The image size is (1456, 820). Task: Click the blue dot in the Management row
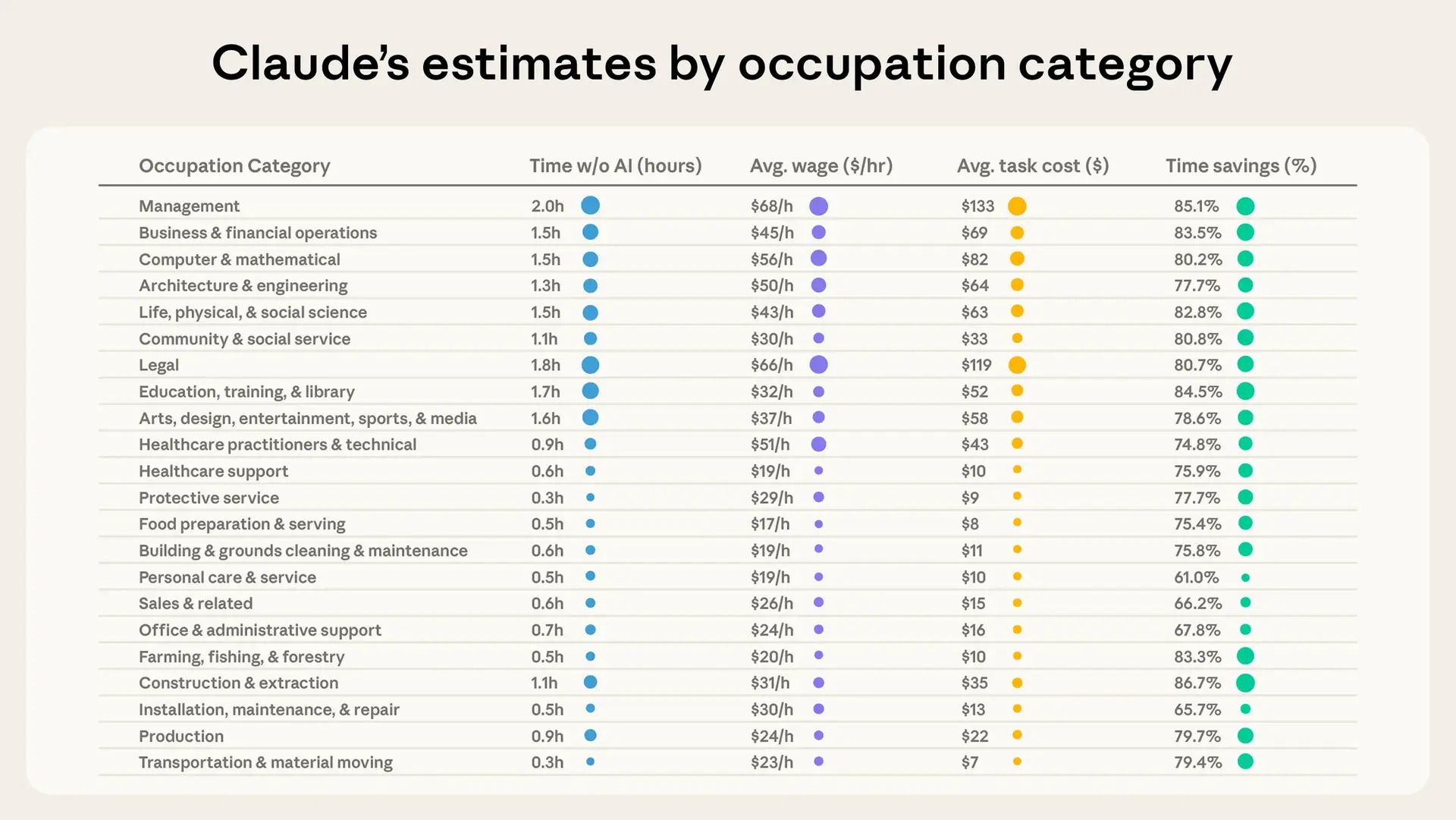(590, 206)
